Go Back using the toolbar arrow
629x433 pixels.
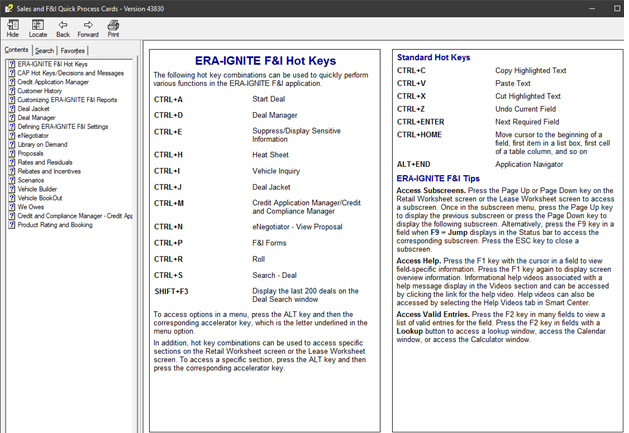[x=63, y=27]
